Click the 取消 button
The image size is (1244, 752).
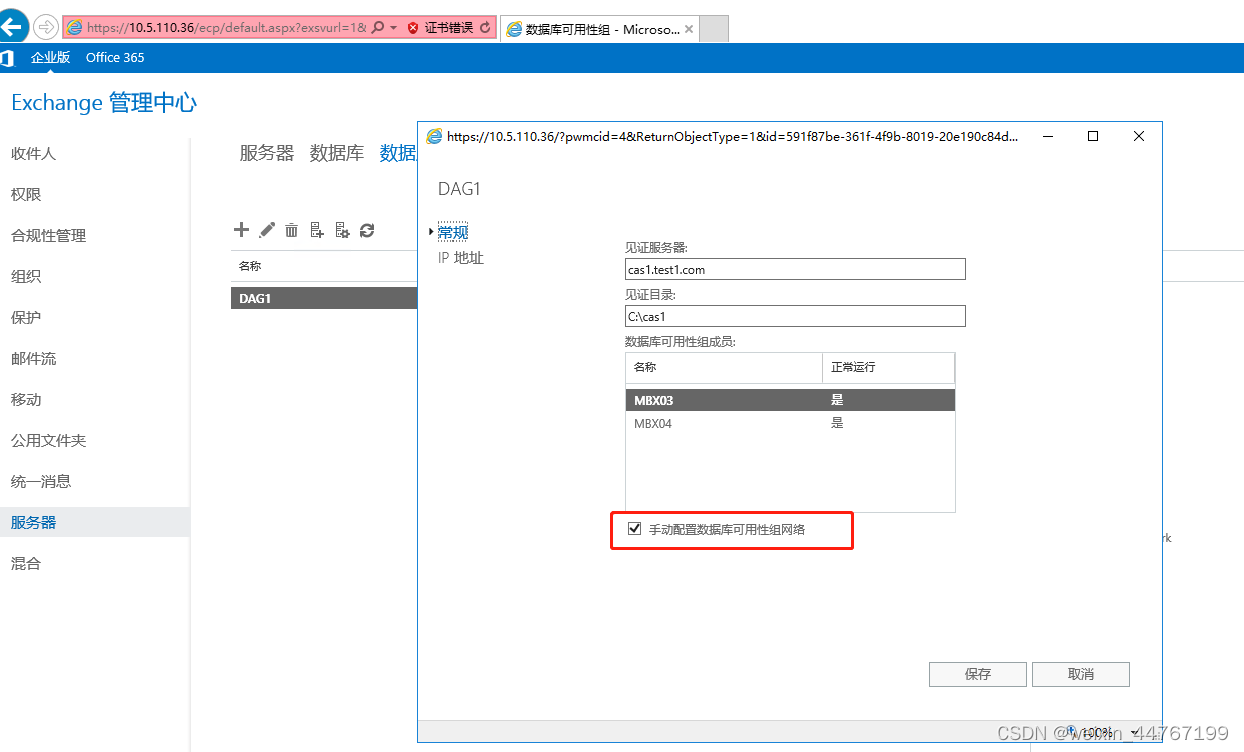pyautogui.click(x=1081, y=674)
